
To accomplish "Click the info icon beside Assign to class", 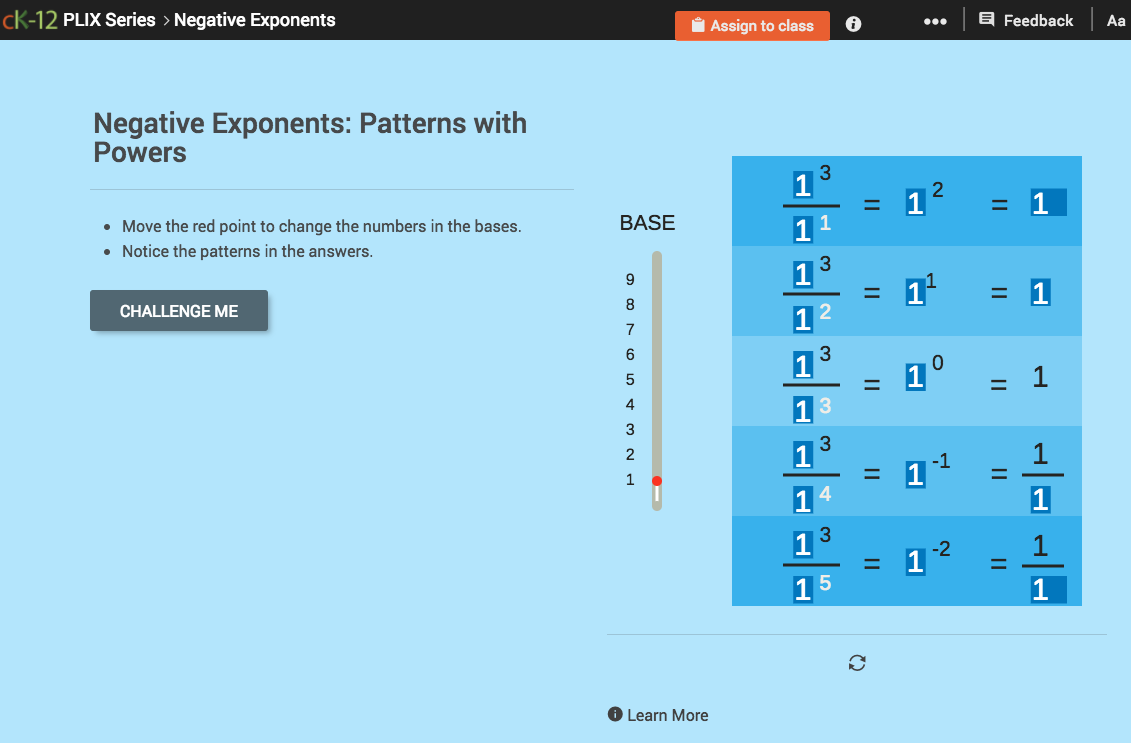I will 852,25.
